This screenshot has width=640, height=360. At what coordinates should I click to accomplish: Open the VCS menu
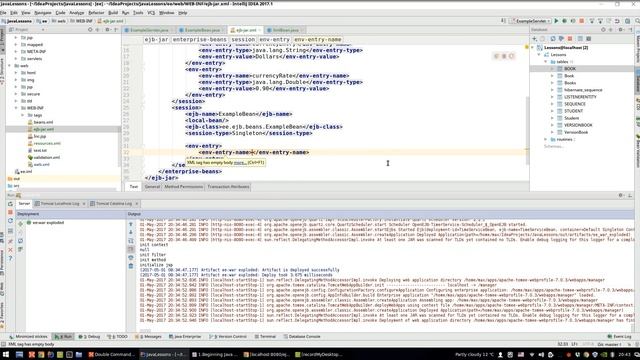click(x=151, y=13)
